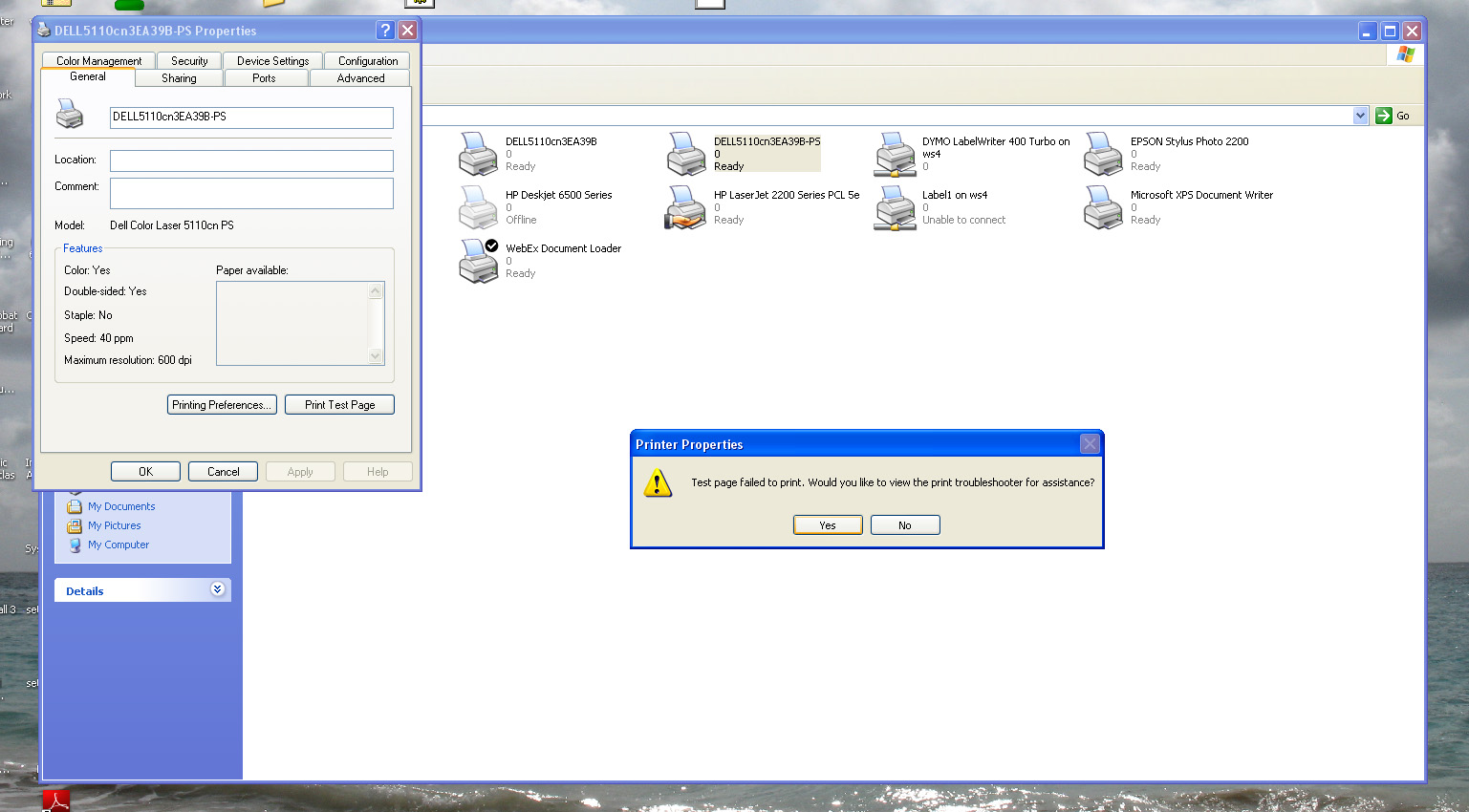
Task: Click Print Test Page button
Action: pyautogui.click(x=339, y=405)
